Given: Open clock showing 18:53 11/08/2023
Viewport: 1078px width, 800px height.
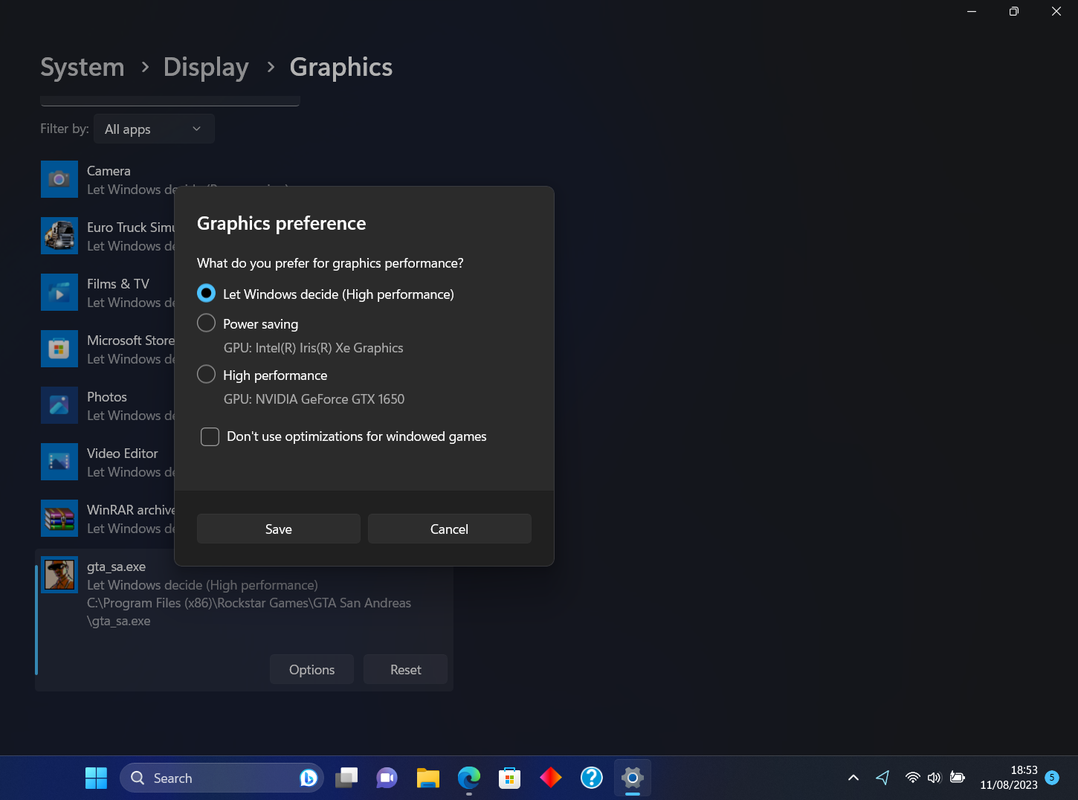Looking at the screenshot, I should (x=1009, y=777).
